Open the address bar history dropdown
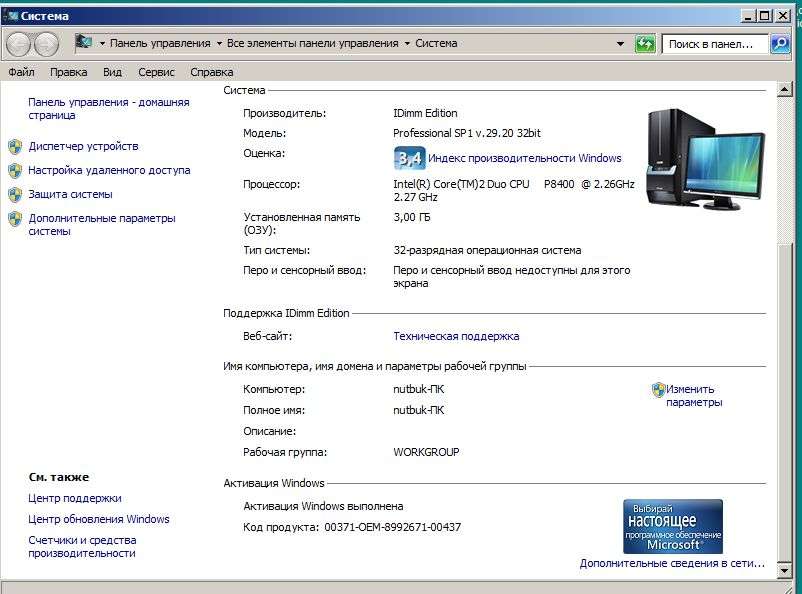 [x=621, y=44]
